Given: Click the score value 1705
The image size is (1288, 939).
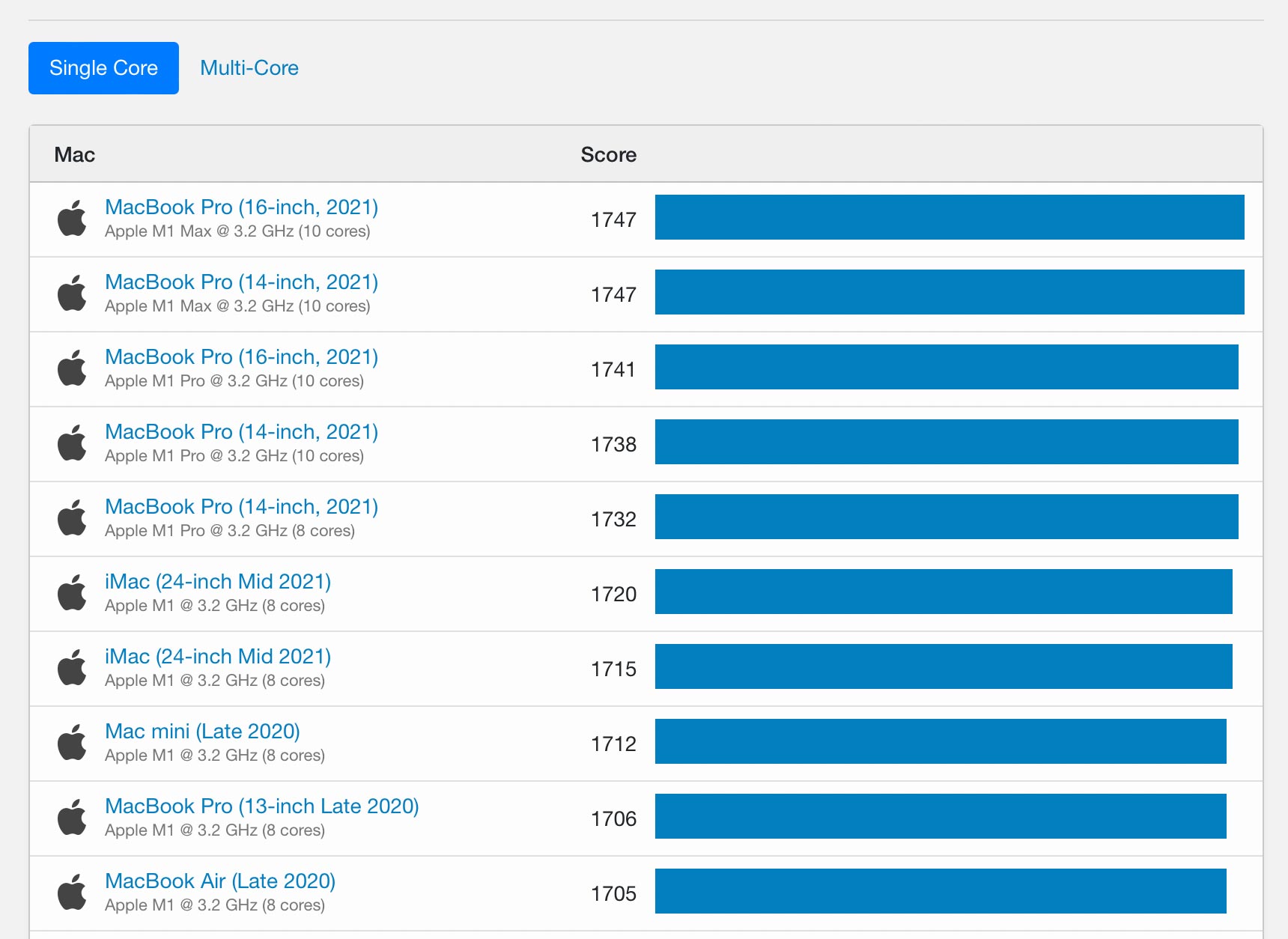Looking at the screenshot, I should coord(613,894).
